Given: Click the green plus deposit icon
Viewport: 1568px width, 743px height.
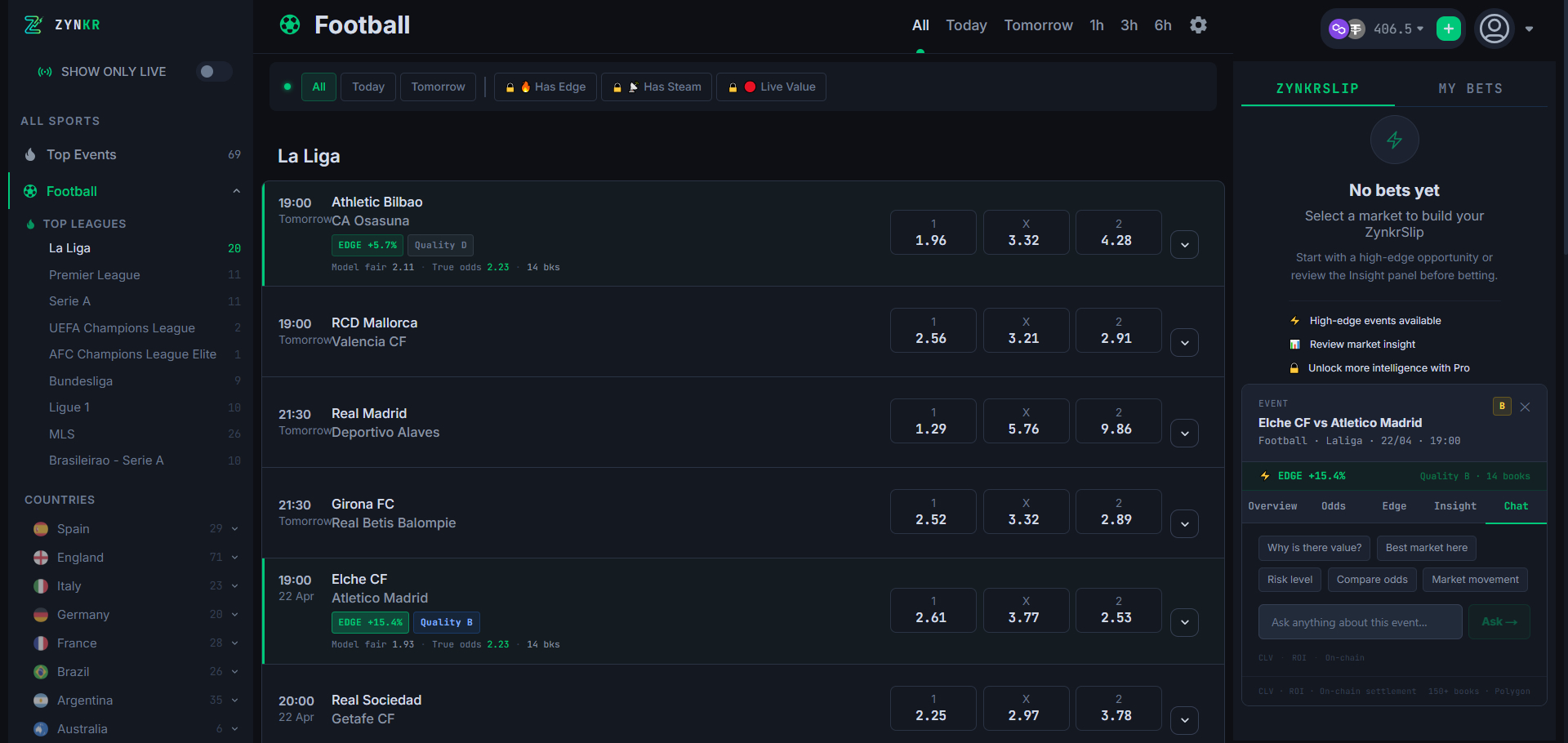Looking at the screenshot, I should click(1449, 28).
